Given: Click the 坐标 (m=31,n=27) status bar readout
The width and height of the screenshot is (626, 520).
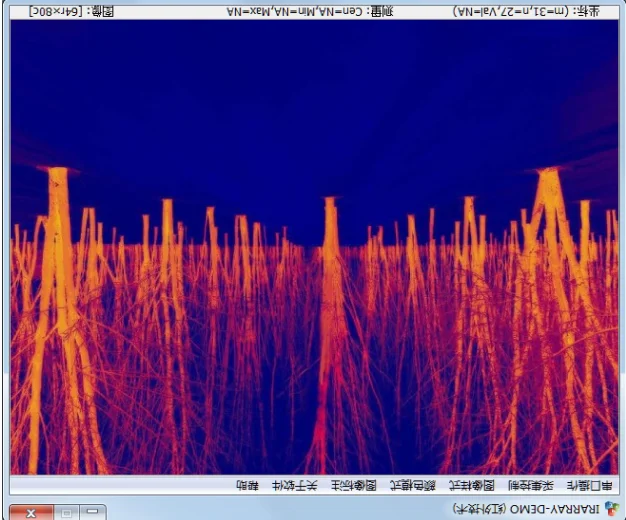Looking at the screenshot, I should 526,12.
